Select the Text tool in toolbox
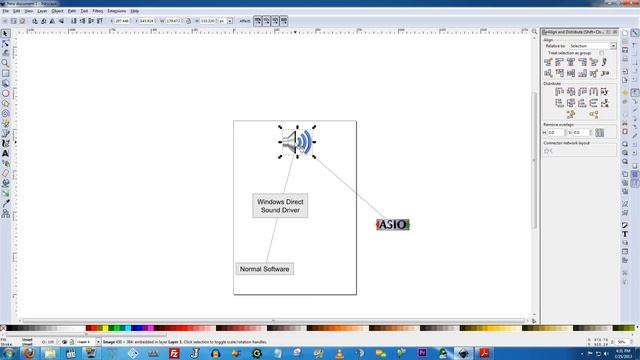Image resolution: width=640 pixels, height=360 pixels. click(x=5, y=153)
